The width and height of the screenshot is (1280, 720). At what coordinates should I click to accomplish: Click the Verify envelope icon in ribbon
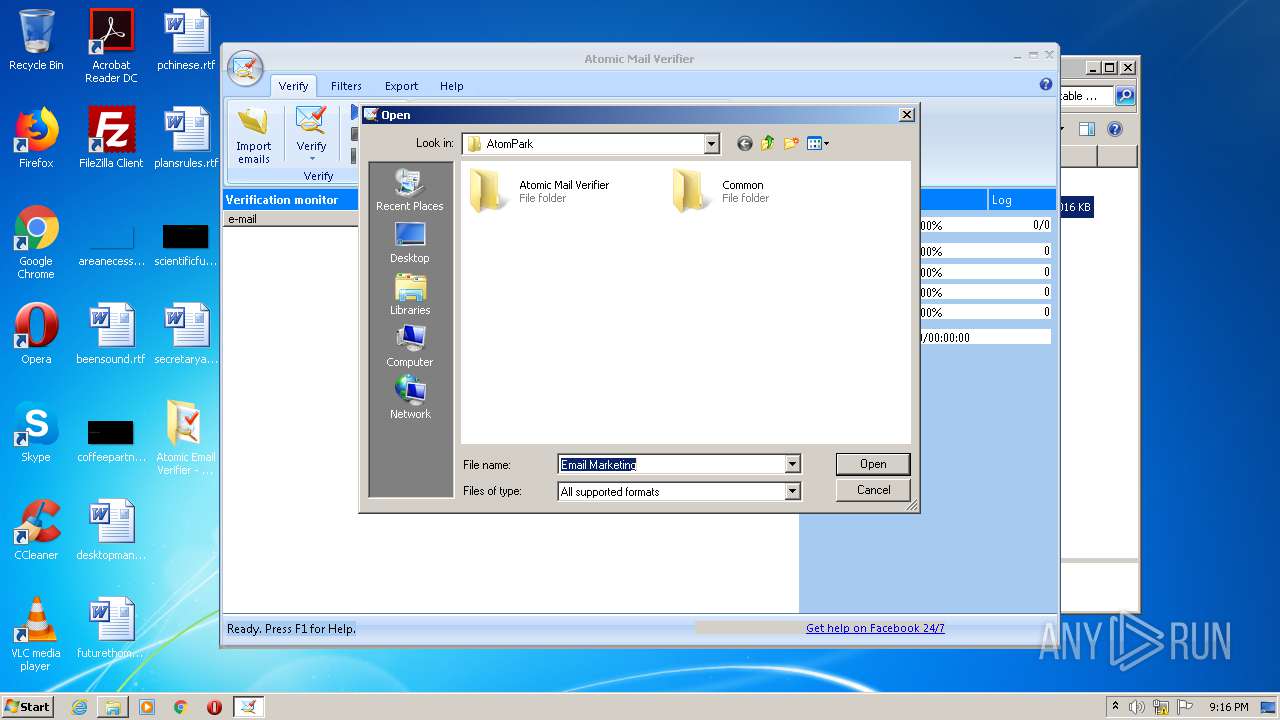coord(311,121)
